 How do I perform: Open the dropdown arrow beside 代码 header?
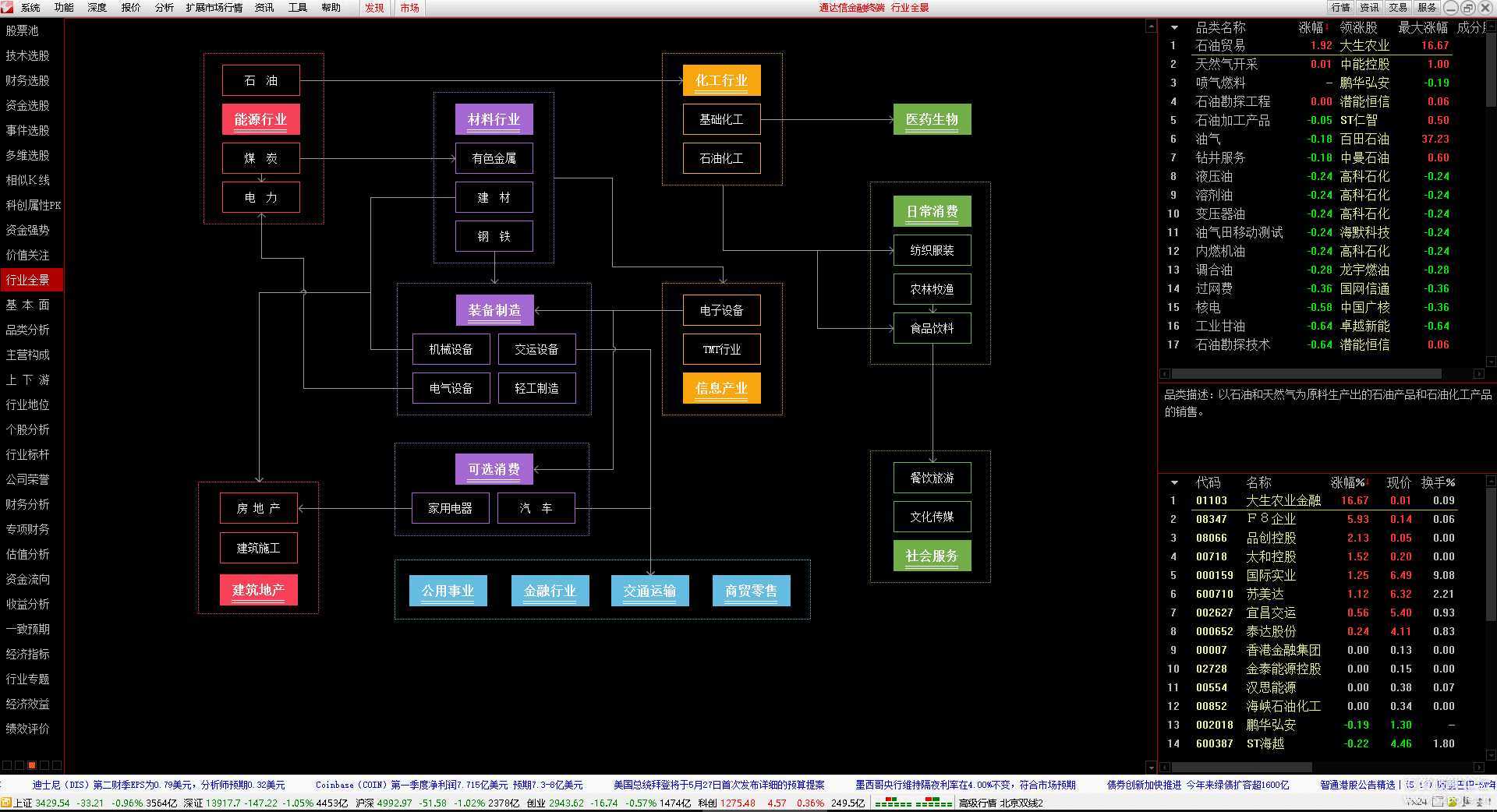(x=1174, y=483)
